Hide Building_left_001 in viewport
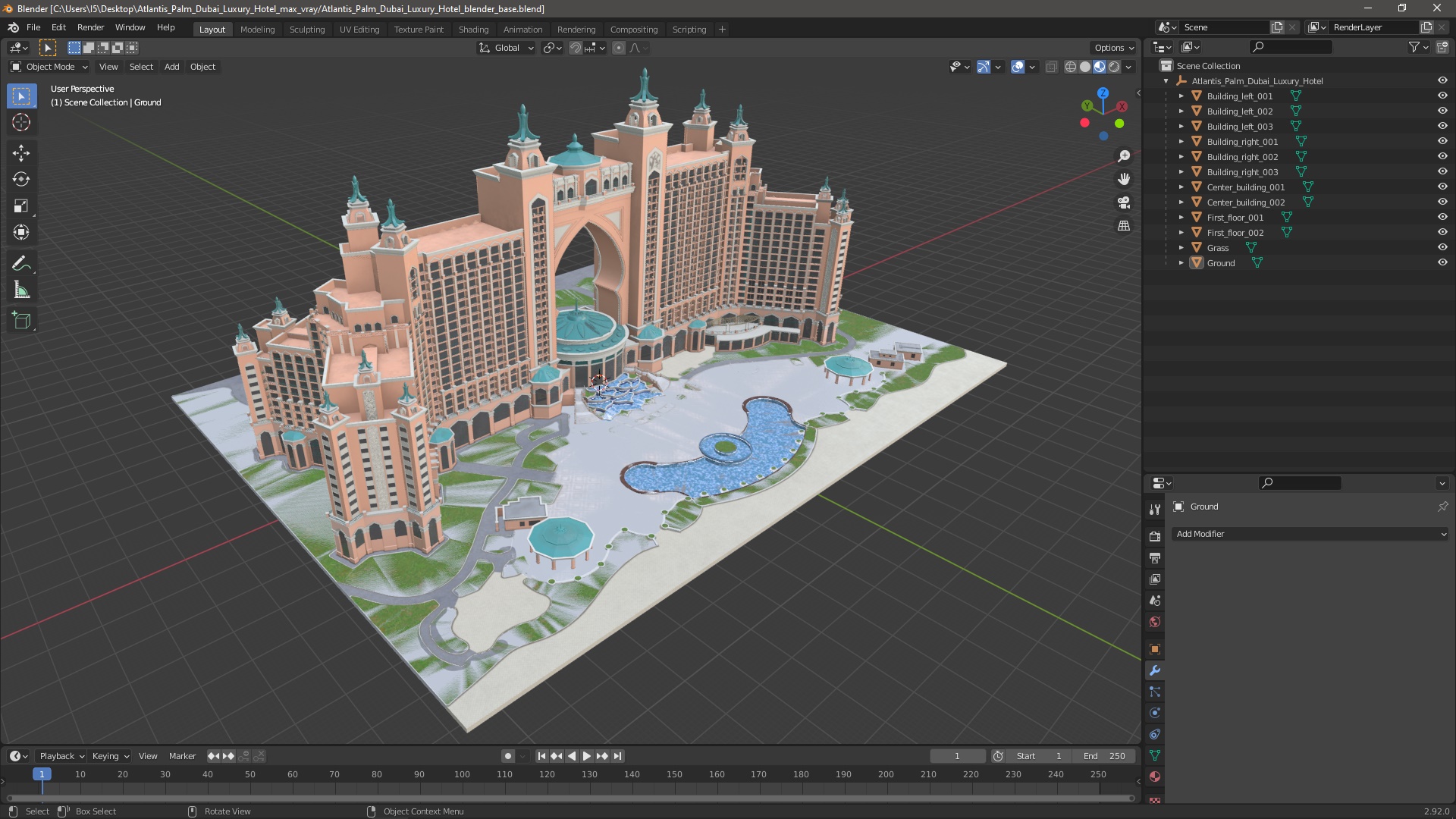This screenshot has width=1456, height=819. click(x=1442, y=96)
